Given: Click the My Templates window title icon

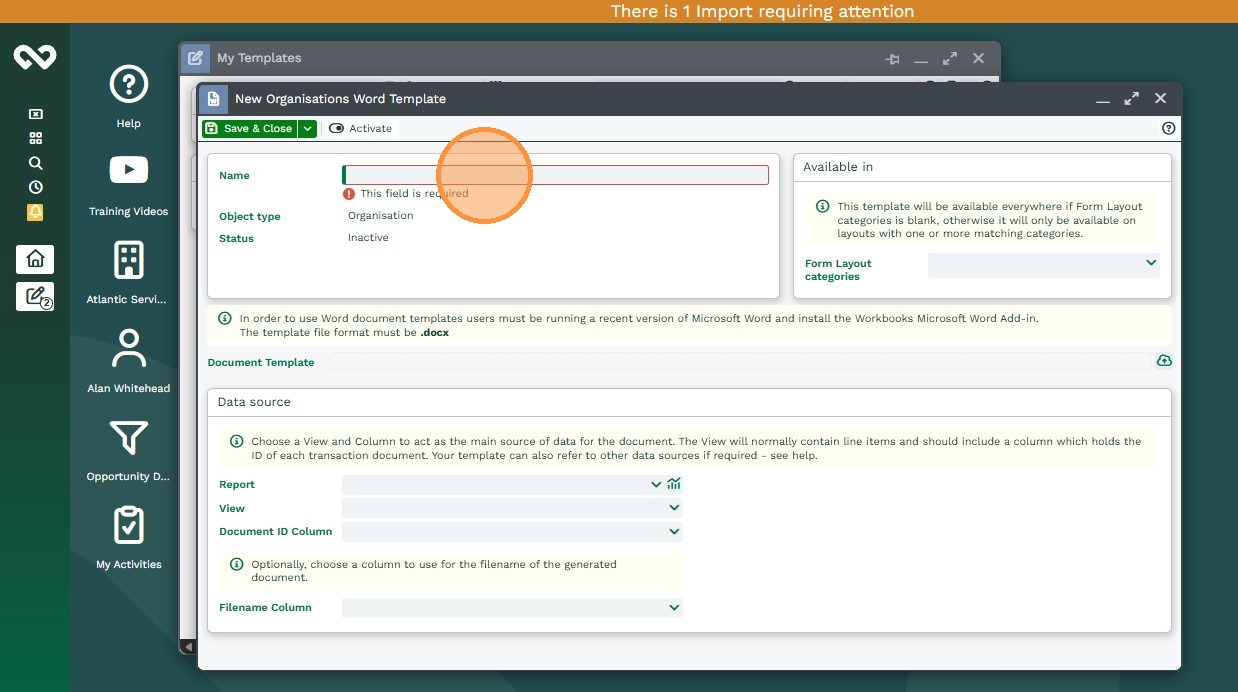Looking at the screenshot, I should [x=195, y=58].
